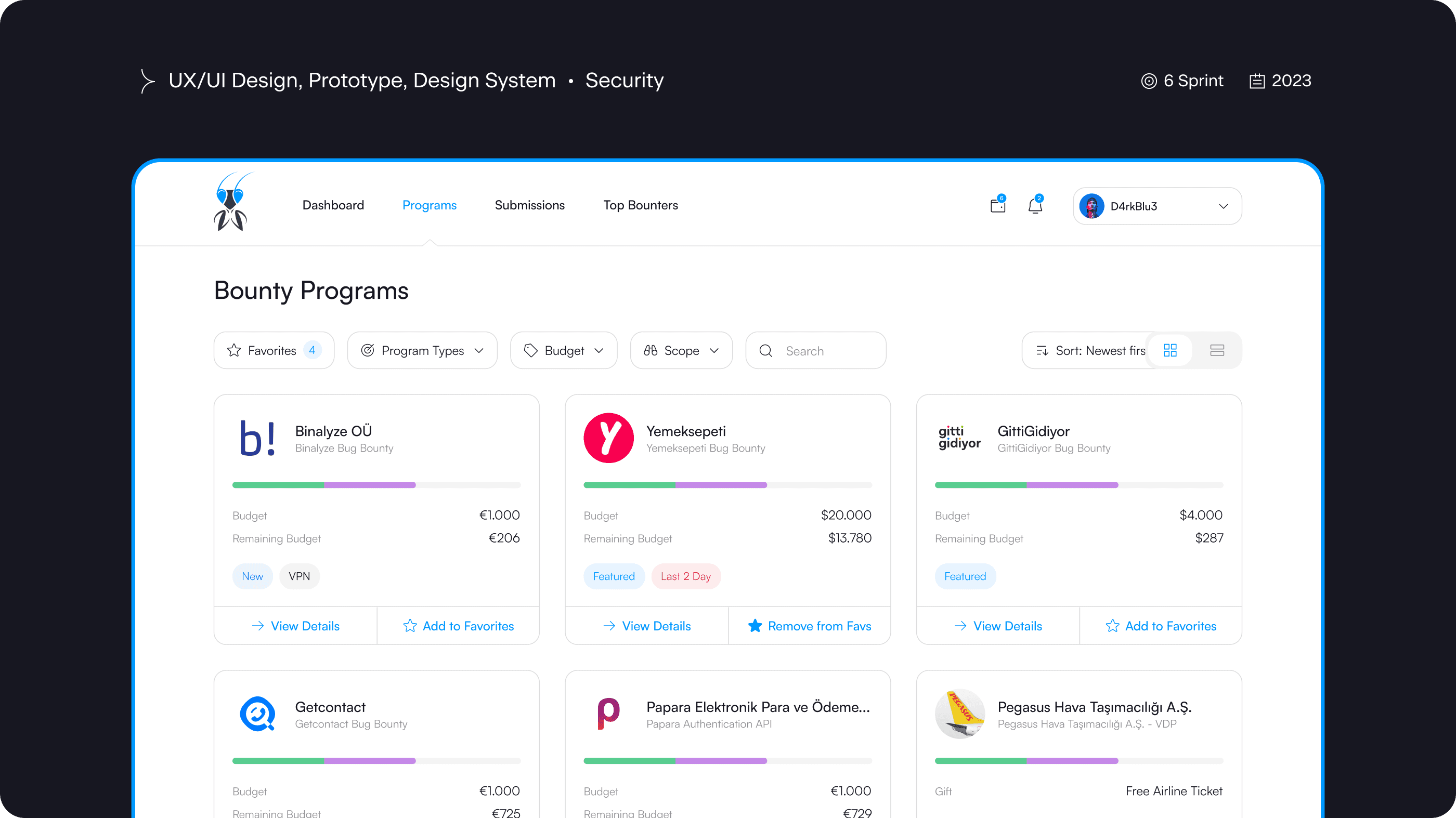Click the D4rkBlu3 user avatar
This screenshot has width=1456, height=818.
pyautogui.click(x=1091, y=206)
